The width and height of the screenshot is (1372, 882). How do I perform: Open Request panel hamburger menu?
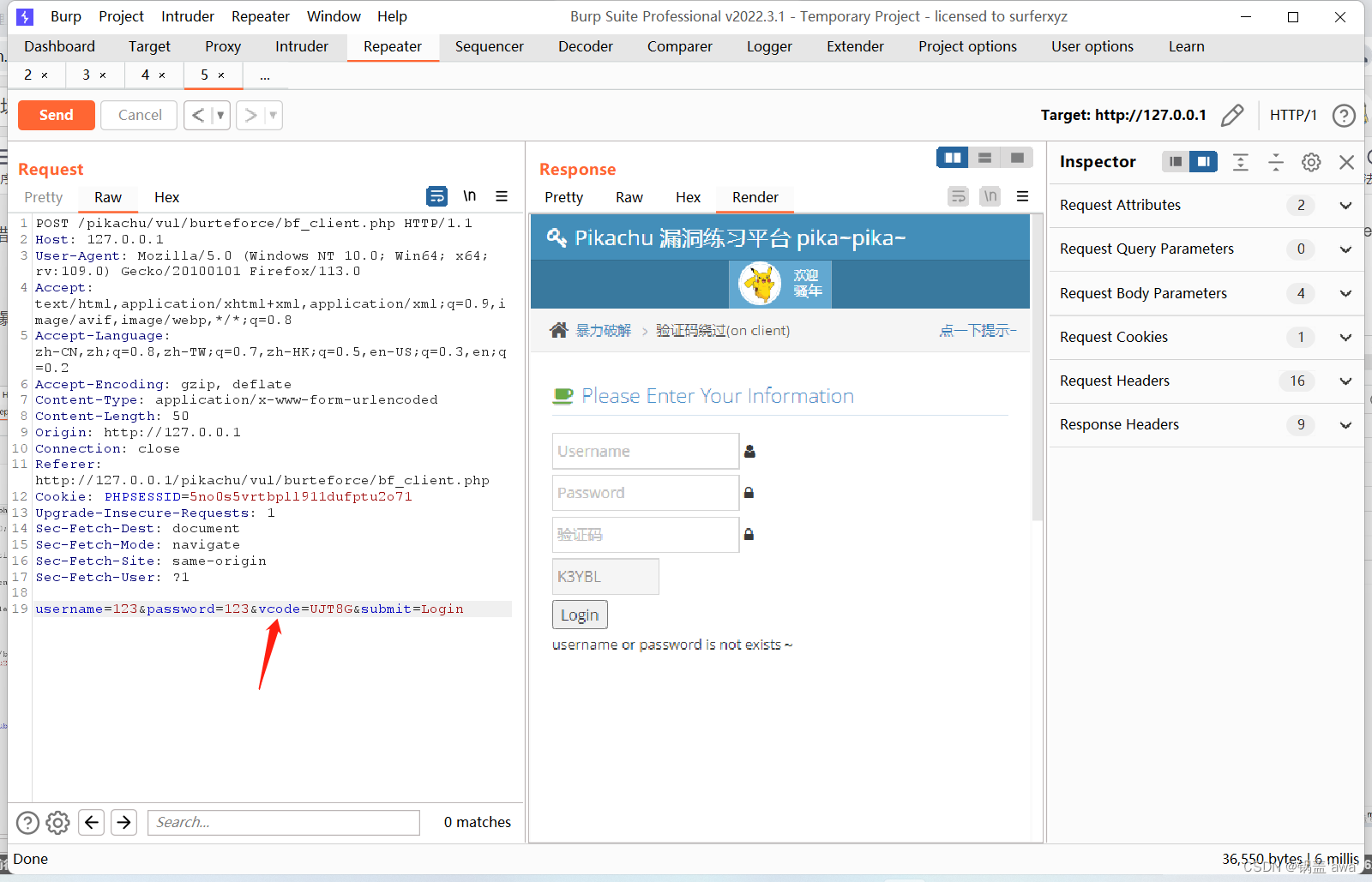pos(502,196)
